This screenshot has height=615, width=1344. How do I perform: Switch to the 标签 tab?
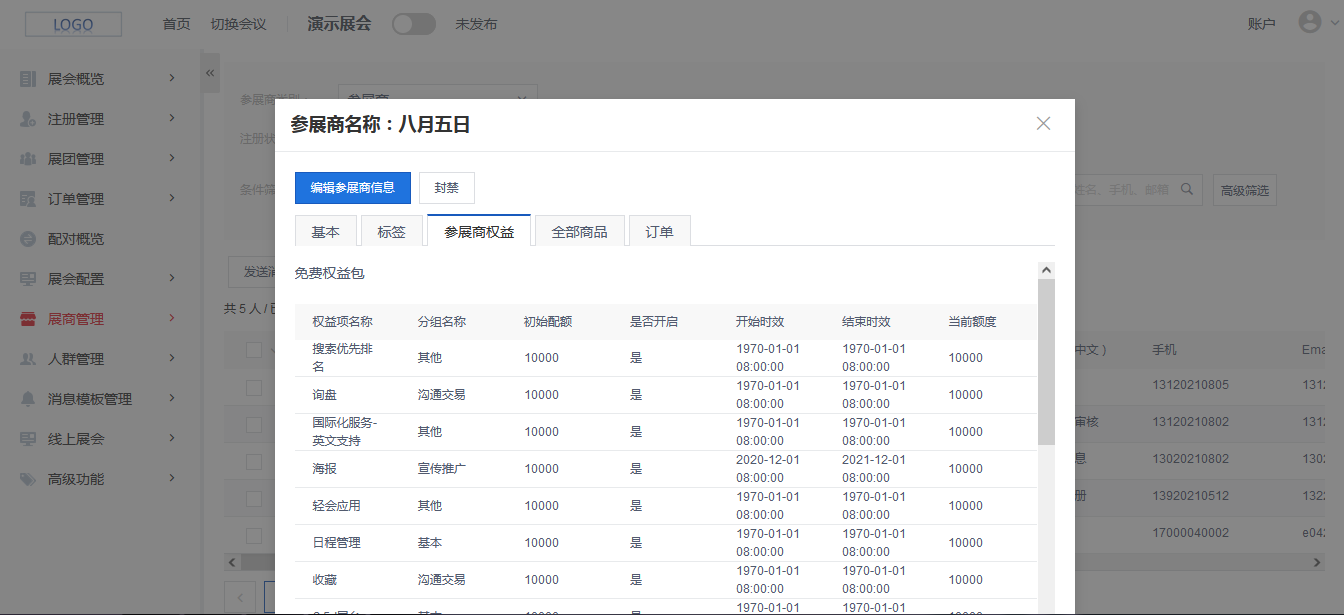coord(391,232)
